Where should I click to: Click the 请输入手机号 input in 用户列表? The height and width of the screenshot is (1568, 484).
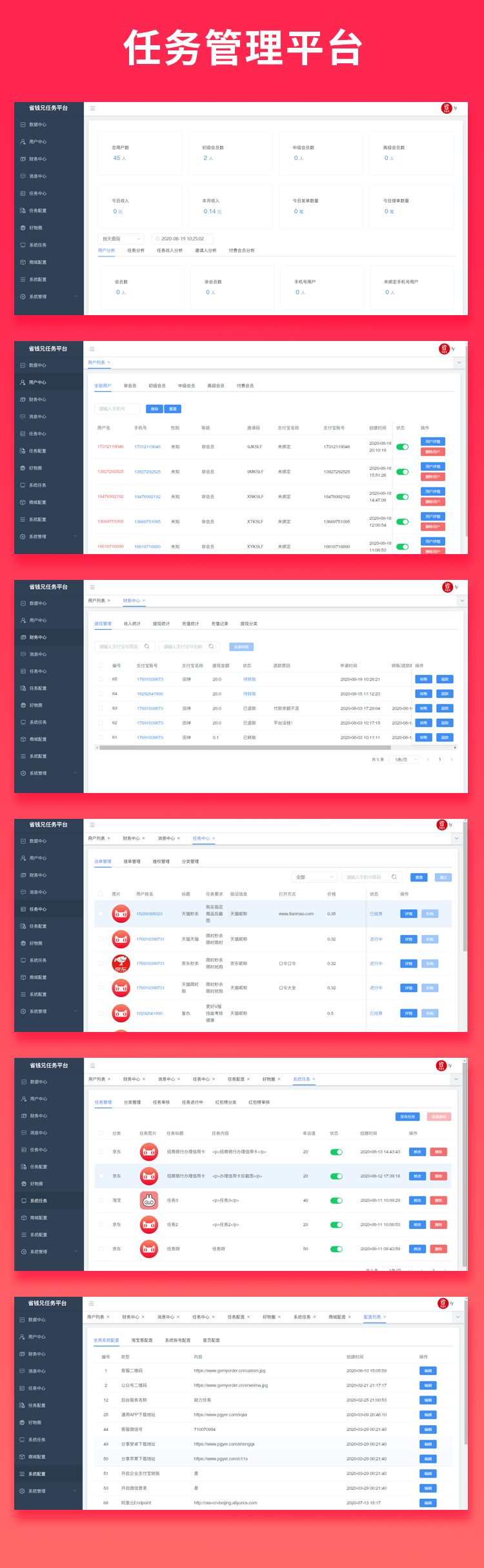tap(117, 409)
